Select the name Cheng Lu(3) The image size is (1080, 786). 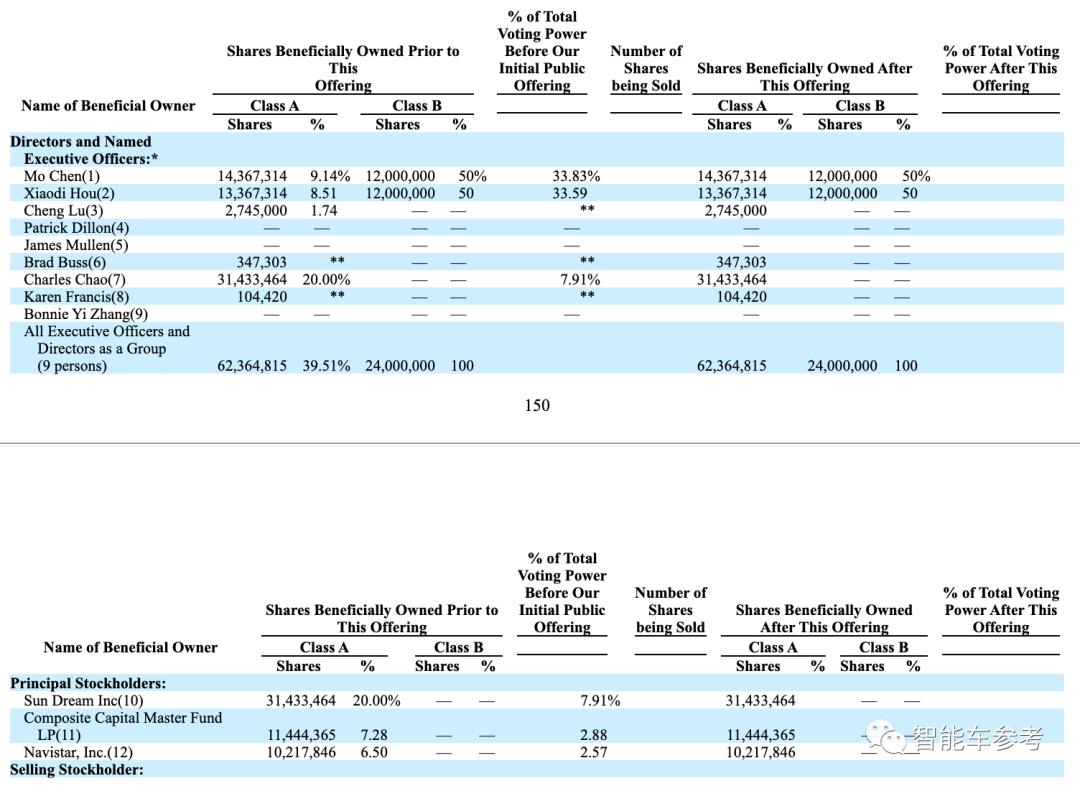(63, 211)
